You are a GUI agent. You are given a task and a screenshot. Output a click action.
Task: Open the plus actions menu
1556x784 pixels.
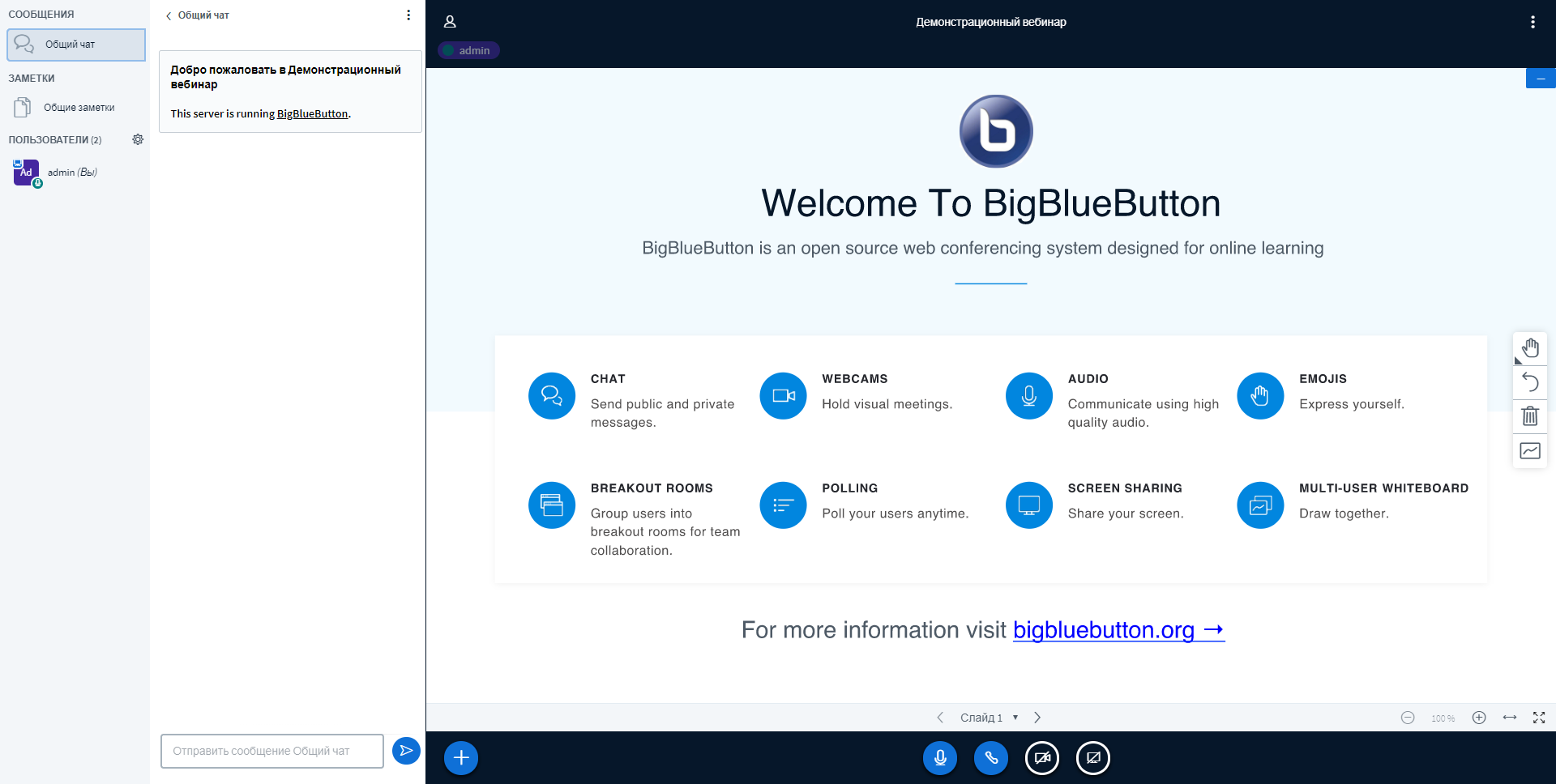(x=461, y=758)
